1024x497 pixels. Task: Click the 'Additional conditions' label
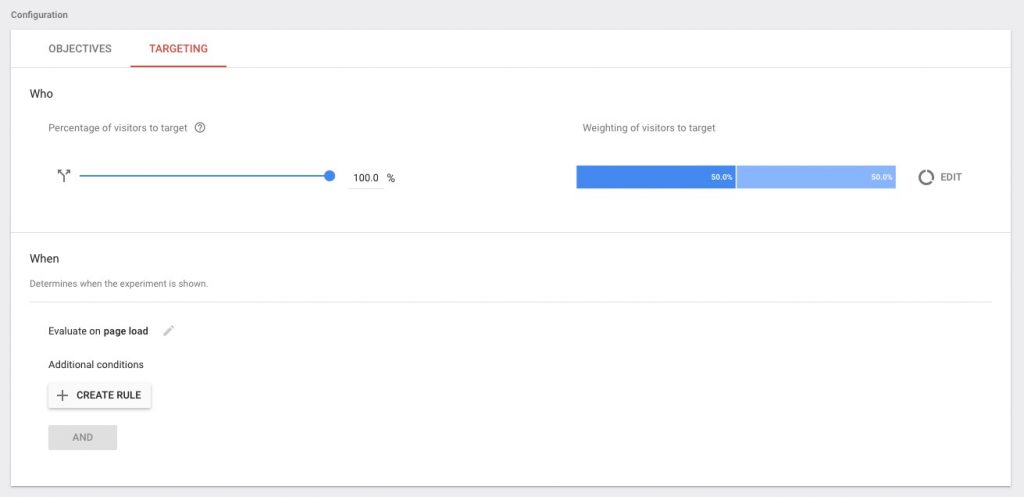pyautogui.click(x=96, y=364)
